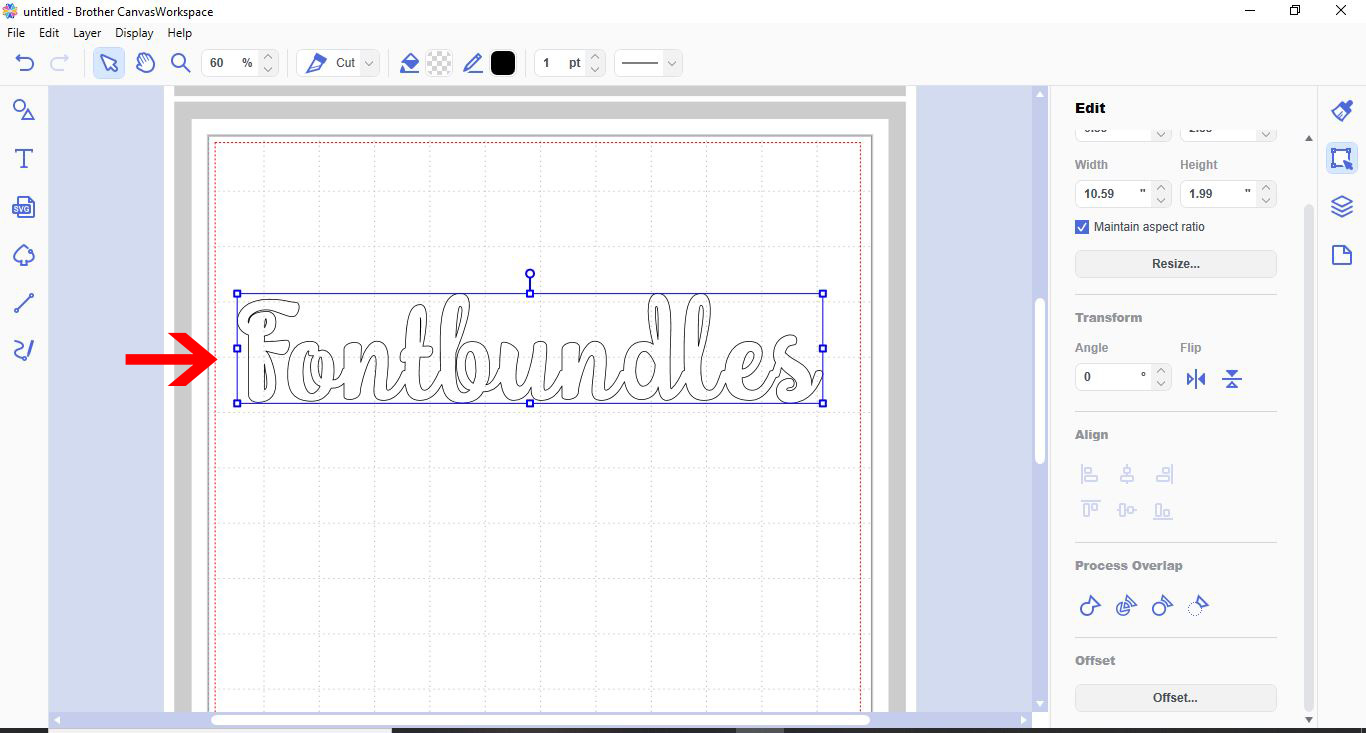Click the SVG import icon

coord(24,207)
